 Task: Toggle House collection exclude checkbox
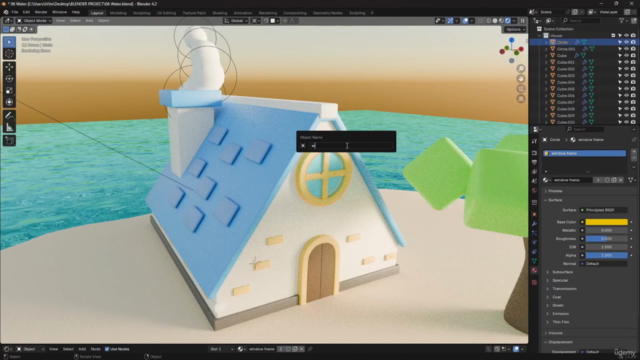point(613,36)
